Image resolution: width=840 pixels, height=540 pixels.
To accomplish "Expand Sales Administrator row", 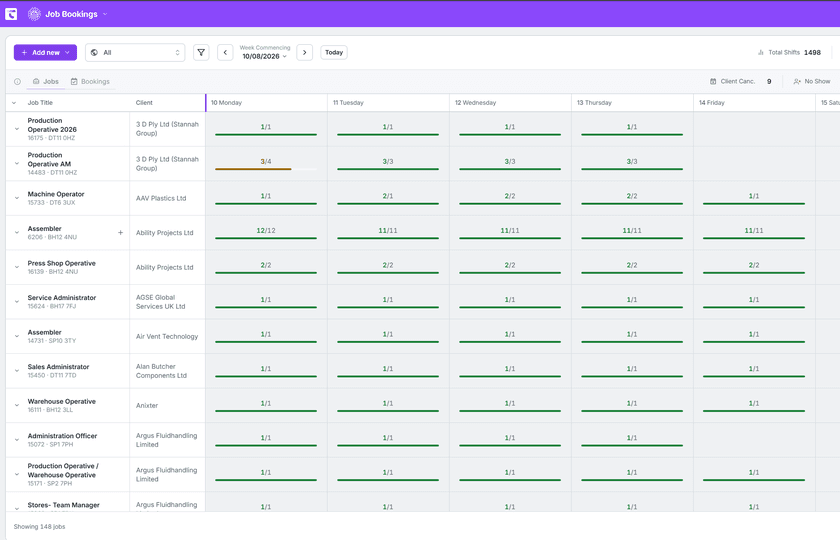I will coord(17,371).
